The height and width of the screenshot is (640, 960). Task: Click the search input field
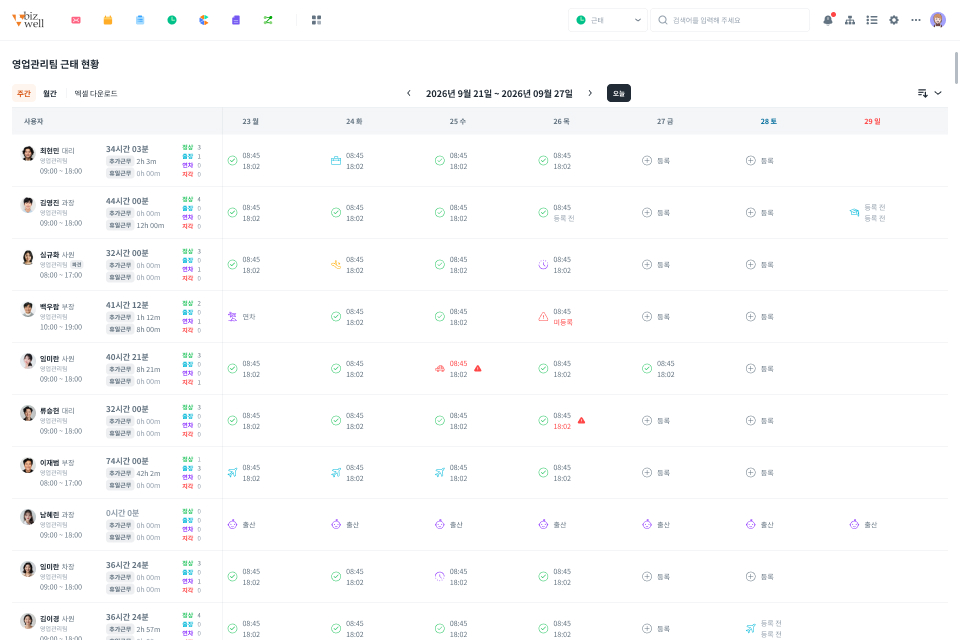pyautogui.click(x=730, y=20)
